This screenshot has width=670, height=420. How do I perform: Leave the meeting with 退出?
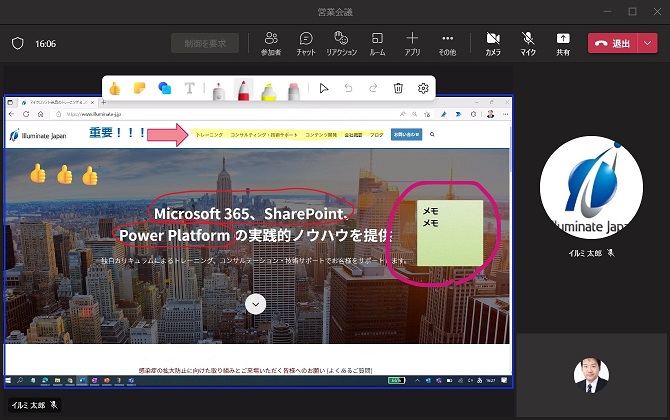[x=613, y=43]
